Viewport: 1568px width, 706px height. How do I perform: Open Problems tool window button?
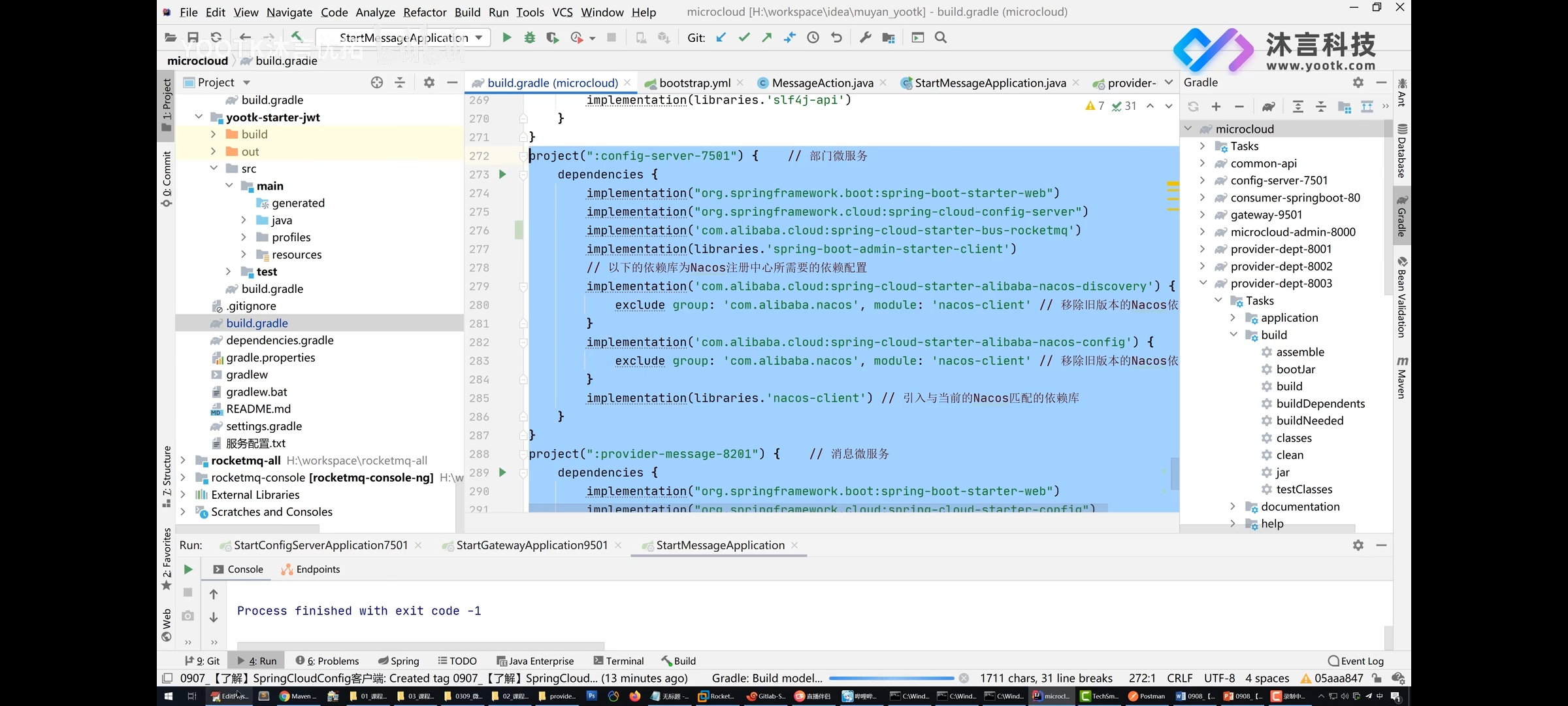(x=327, y=661)
